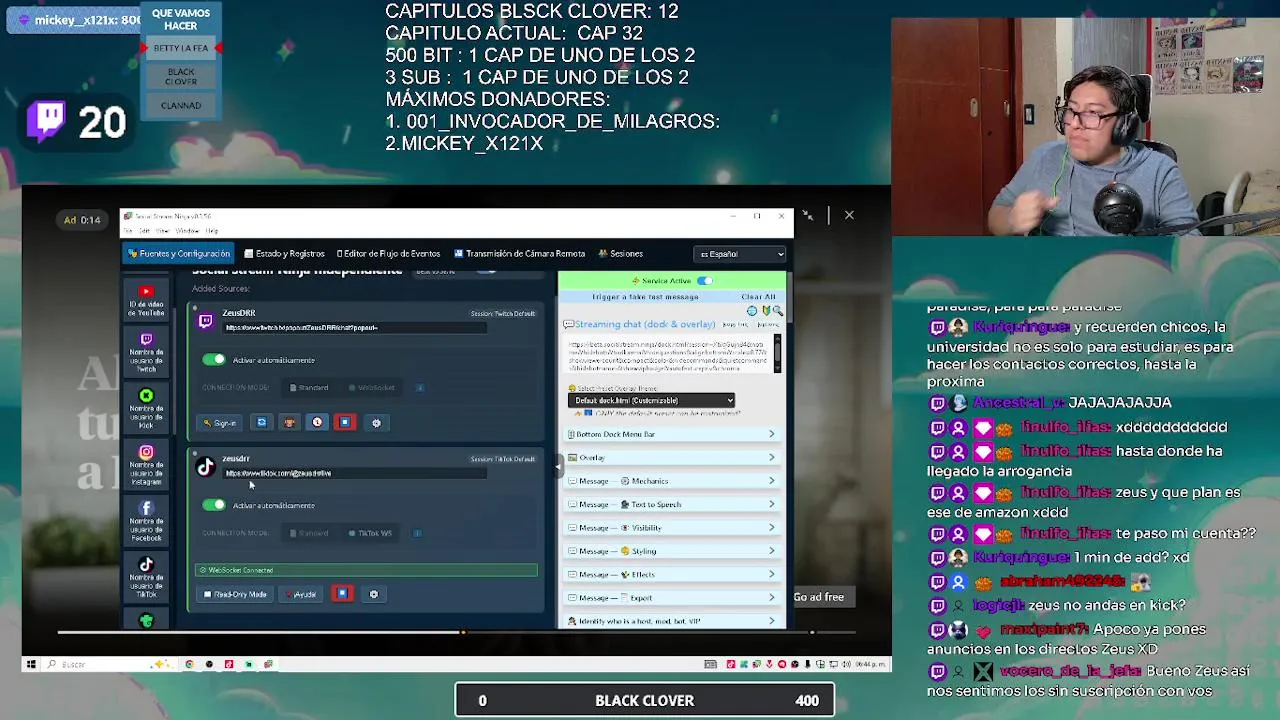Stop the ZeusDRR Twitch source with red button
Image resolution: width=1280 pixels, height=720 pixels.
(345, 422)
